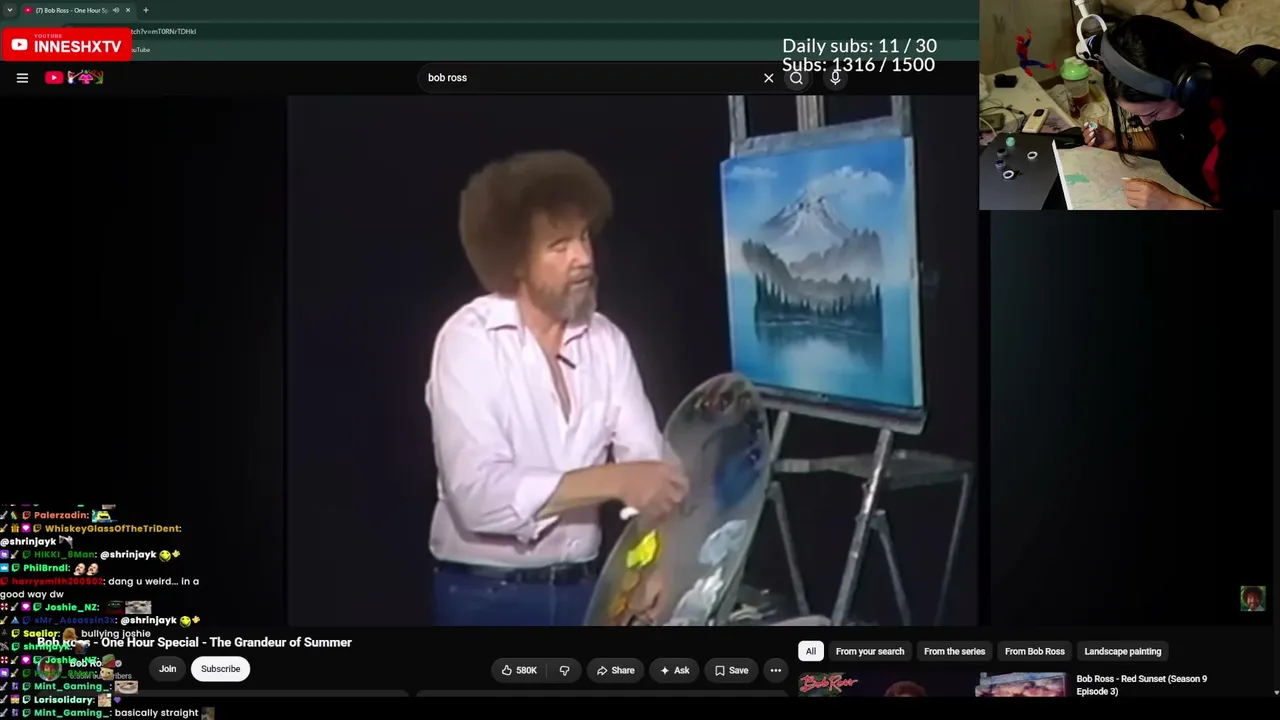1280x720 pixels.
Task: Open 'Bob Ross - Red Sunset (Season 9 Episode 3)' title
Action: click(x=1141, y=685)
